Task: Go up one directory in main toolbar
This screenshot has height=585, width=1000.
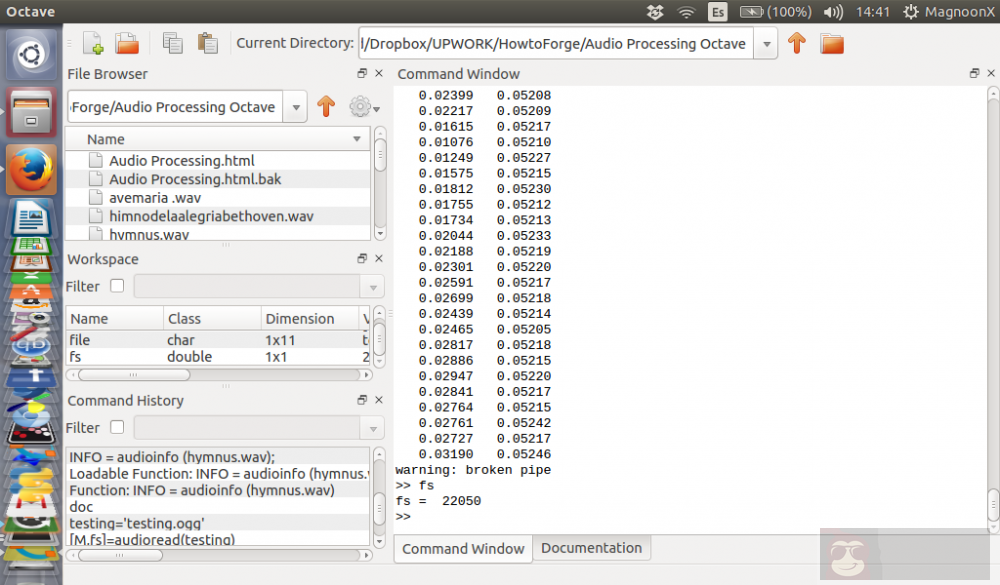Action: [x=796, y=43]
